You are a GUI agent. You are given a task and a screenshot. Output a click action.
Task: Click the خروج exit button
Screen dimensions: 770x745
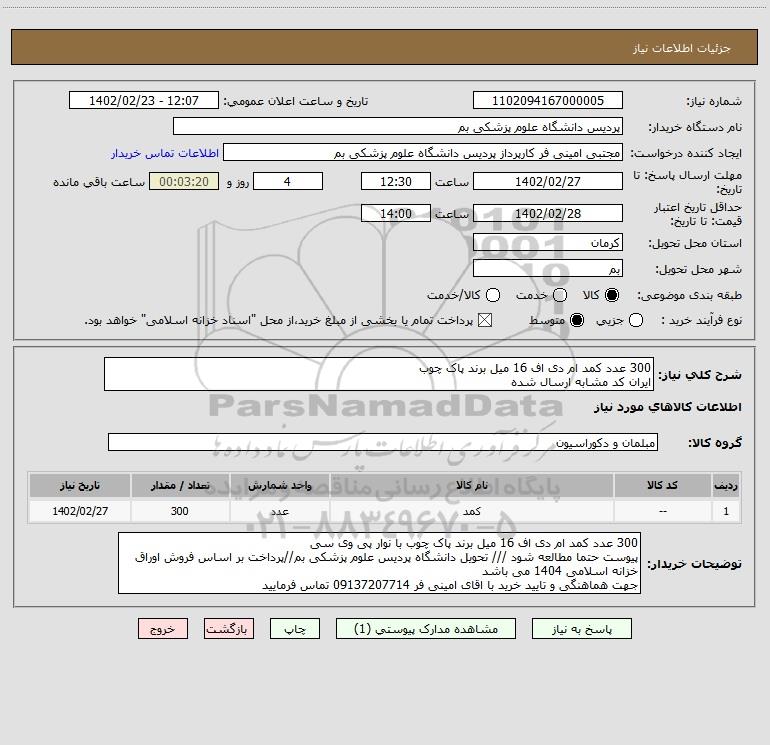coord(163,629)
